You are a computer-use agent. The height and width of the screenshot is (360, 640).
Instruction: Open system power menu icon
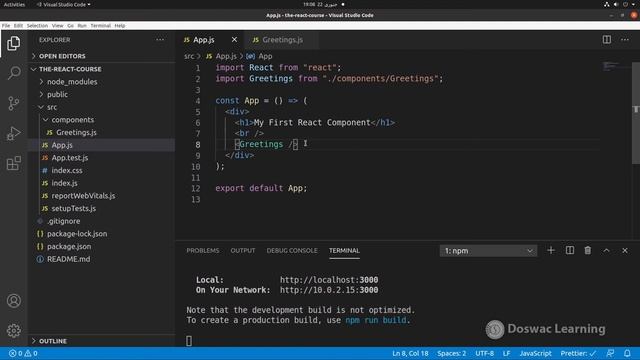pos(625,4)
